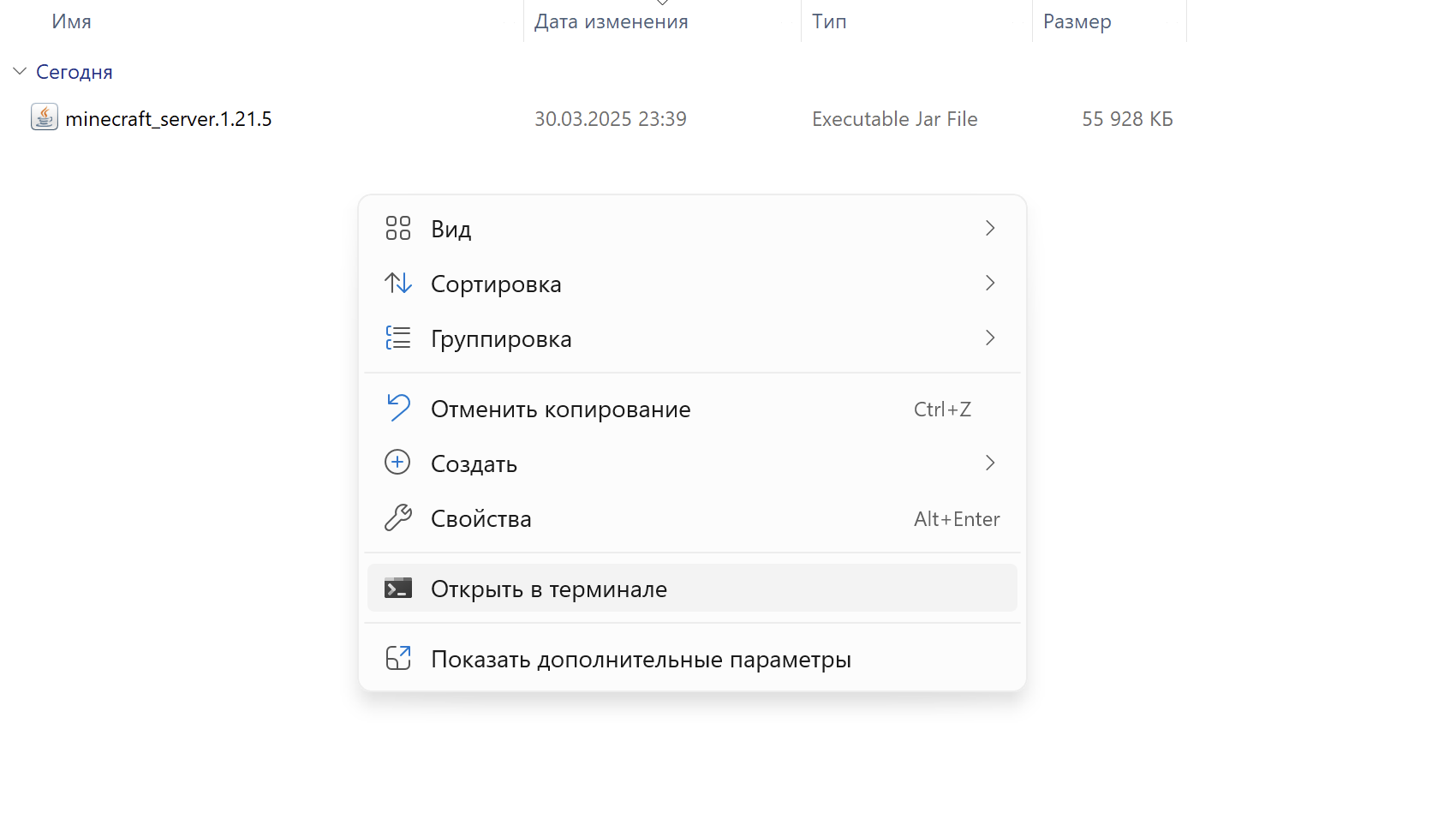Screen dimensions: 1456x831
Task: Open the Сортировка submenu
Action: 692,284
